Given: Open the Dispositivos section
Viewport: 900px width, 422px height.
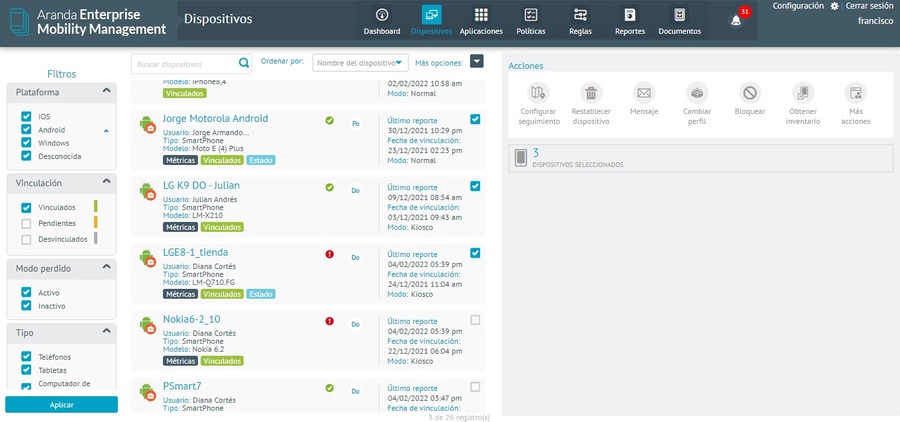Looking at the screenshot, I should pyautogui.click(x=431, y=21).
